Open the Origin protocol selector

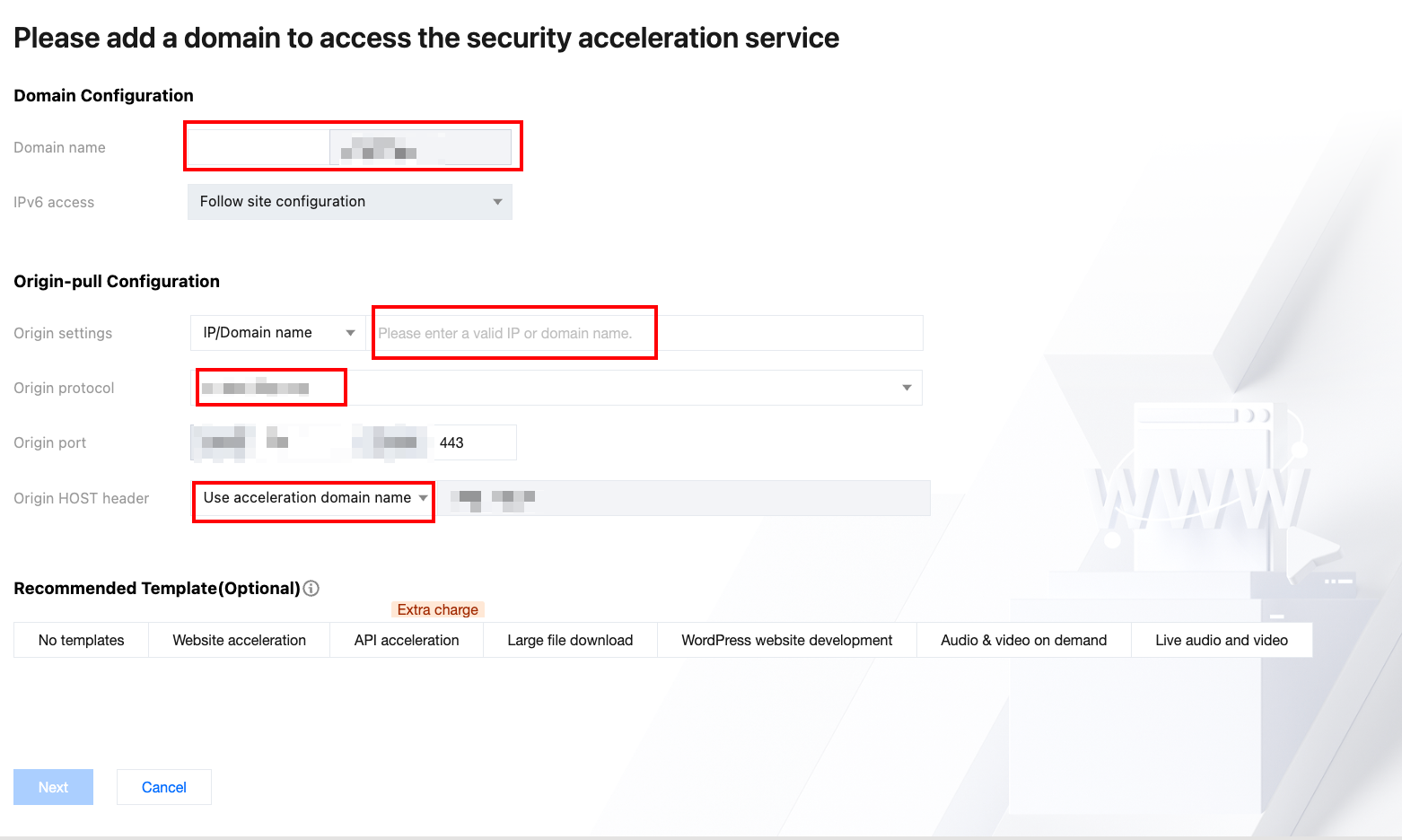pyautogui.click(x=558, y=388)
